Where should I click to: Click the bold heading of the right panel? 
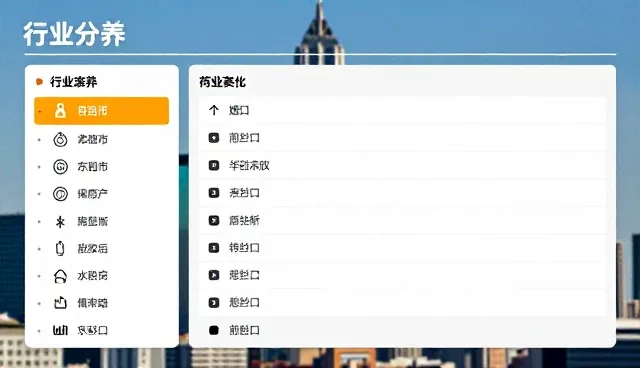click(222, 82)
